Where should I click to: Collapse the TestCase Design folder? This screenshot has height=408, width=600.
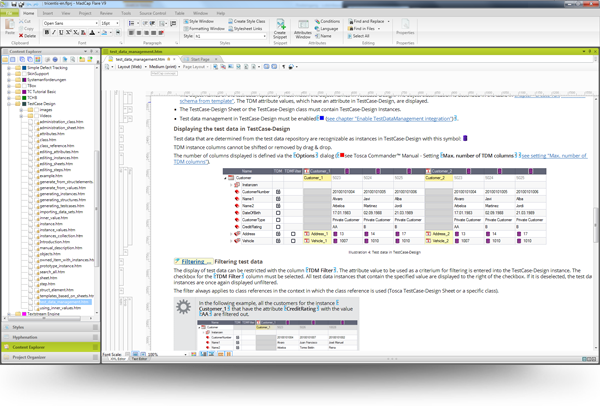point(8,104)
